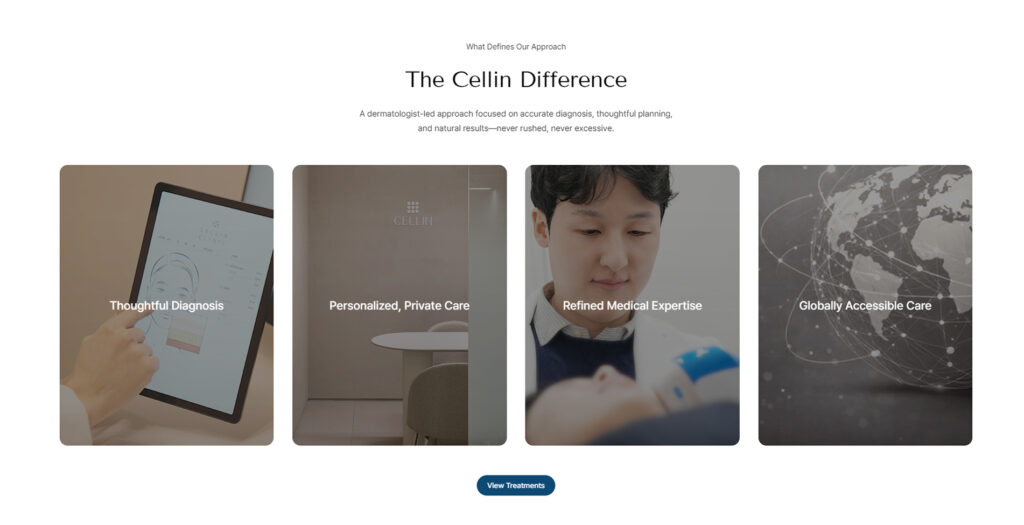Screen dimensions: 1024x525
Task: Click the Cellin logo on the tablet screen
Action: 216,232
